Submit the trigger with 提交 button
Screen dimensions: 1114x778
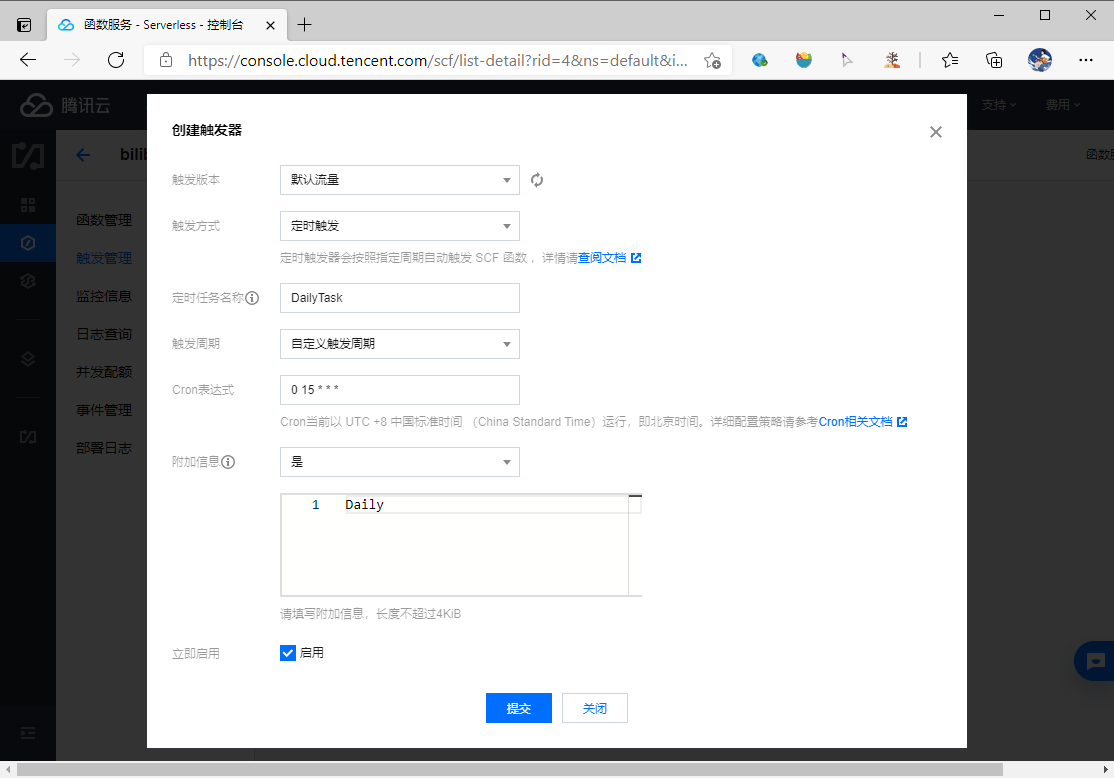(x=518, y=708)
